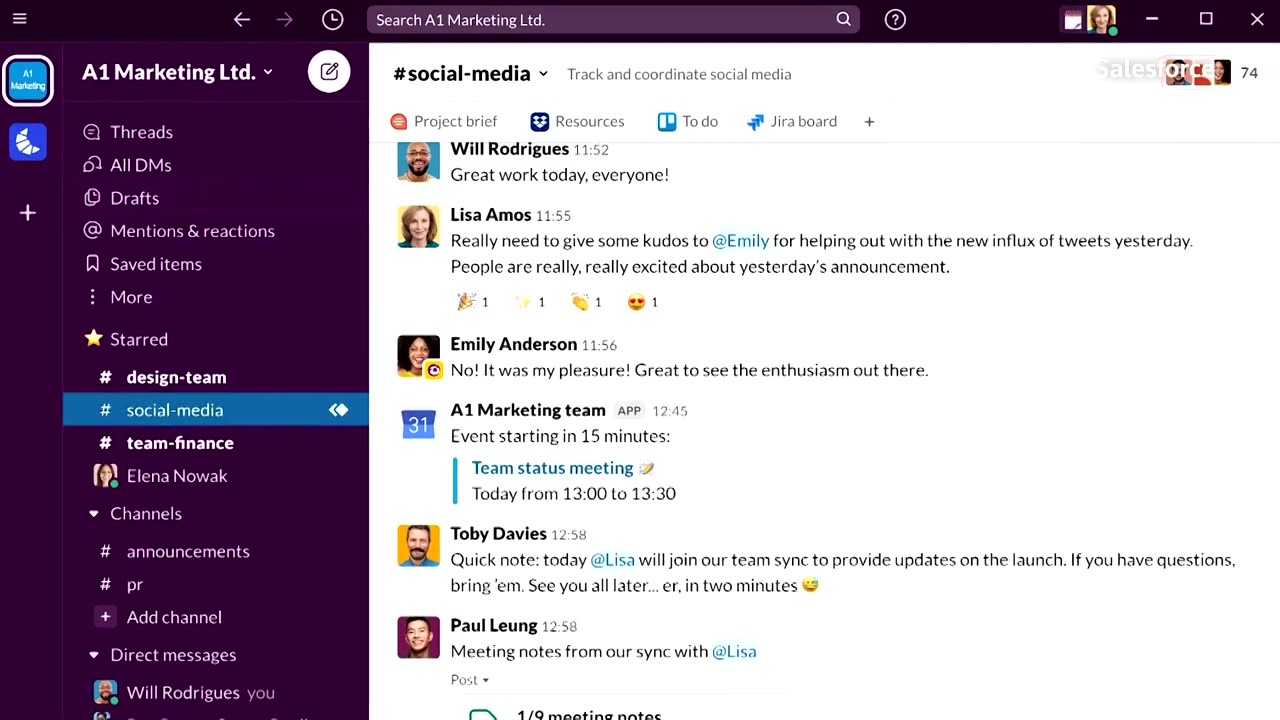Click the @Lisa mention in Toby's message
The width and height of the screenshot is (1280, 720).
612,560
